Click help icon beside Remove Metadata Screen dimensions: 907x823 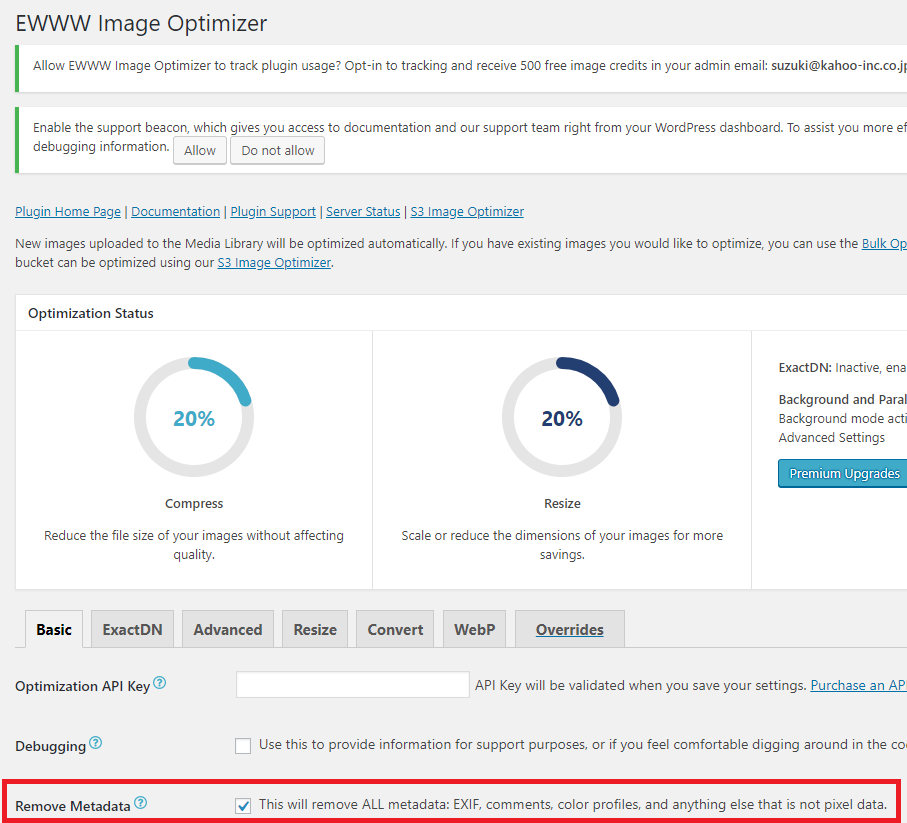[x=141, y=803]
